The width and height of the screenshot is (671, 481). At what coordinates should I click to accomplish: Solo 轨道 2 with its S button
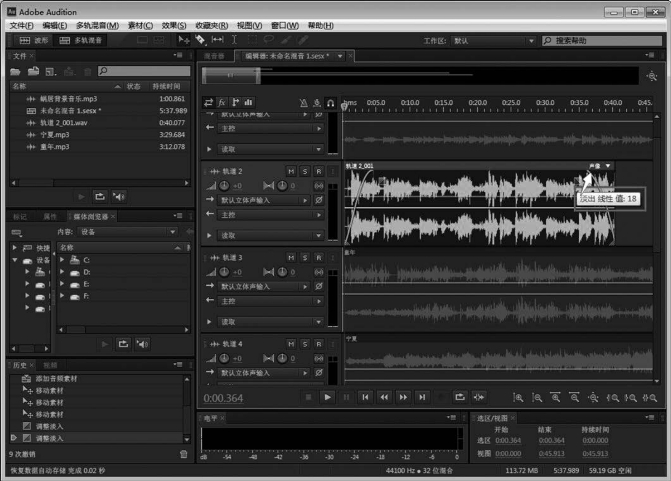[x=305, y=171]
